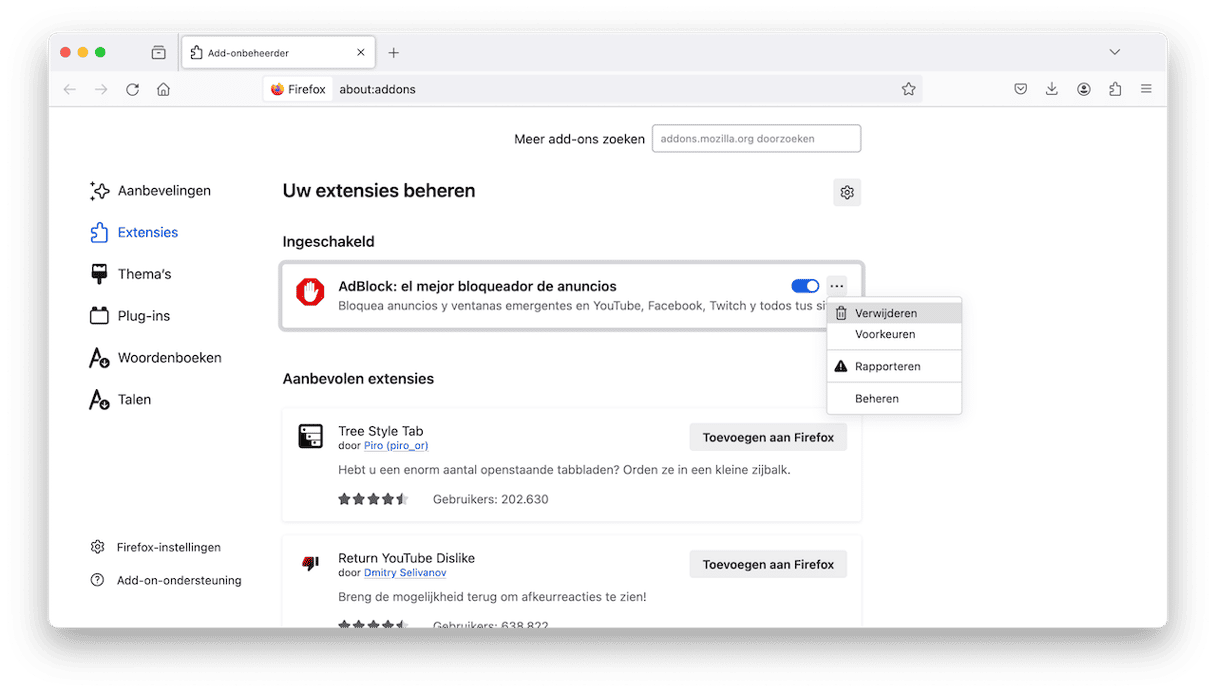The image size is (1216, 692).
Task: Reload the current page
Action: [x=132, y=89]
